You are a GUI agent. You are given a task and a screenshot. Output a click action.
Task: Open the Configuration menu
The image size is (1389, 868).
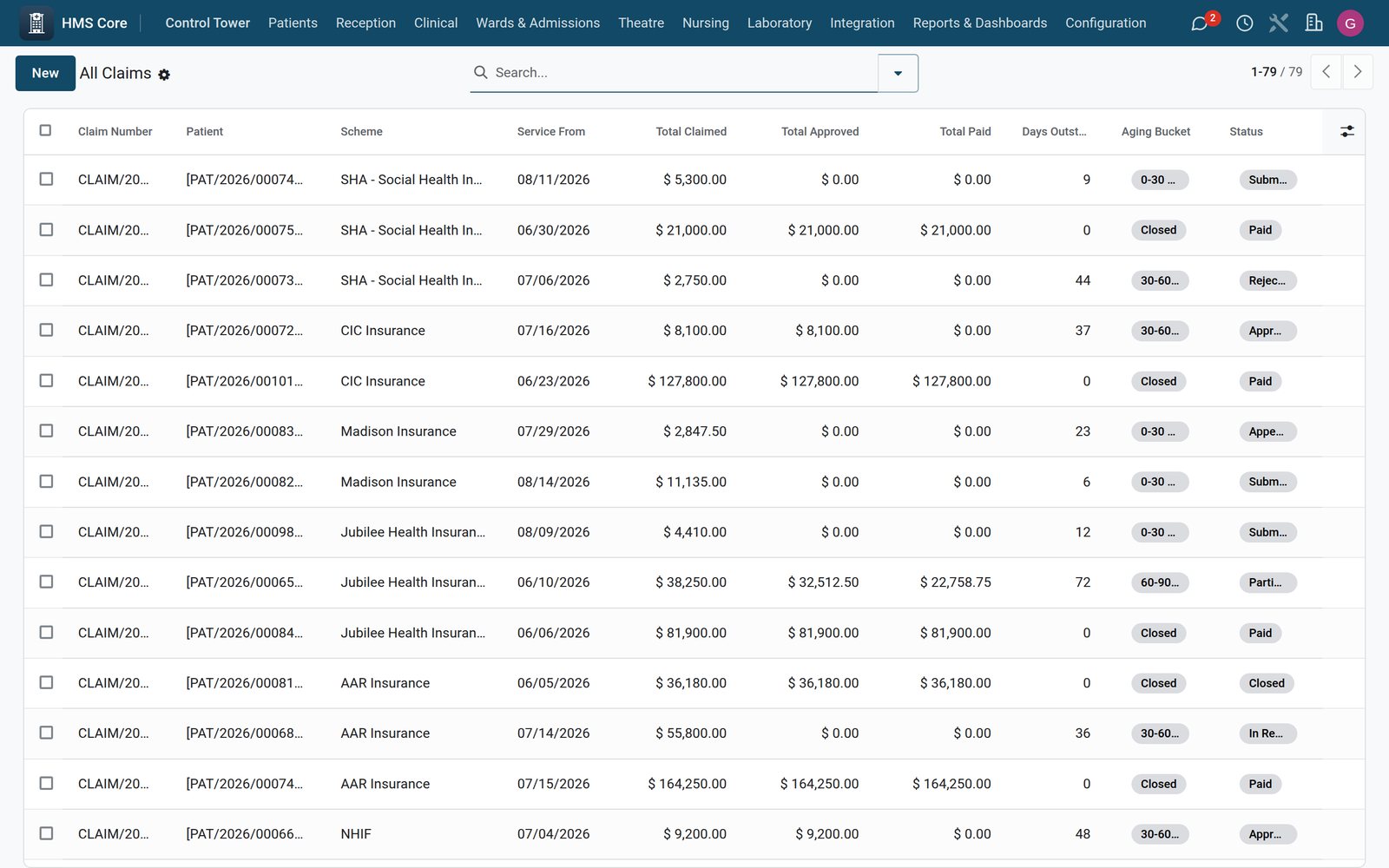pos(1105,23)
